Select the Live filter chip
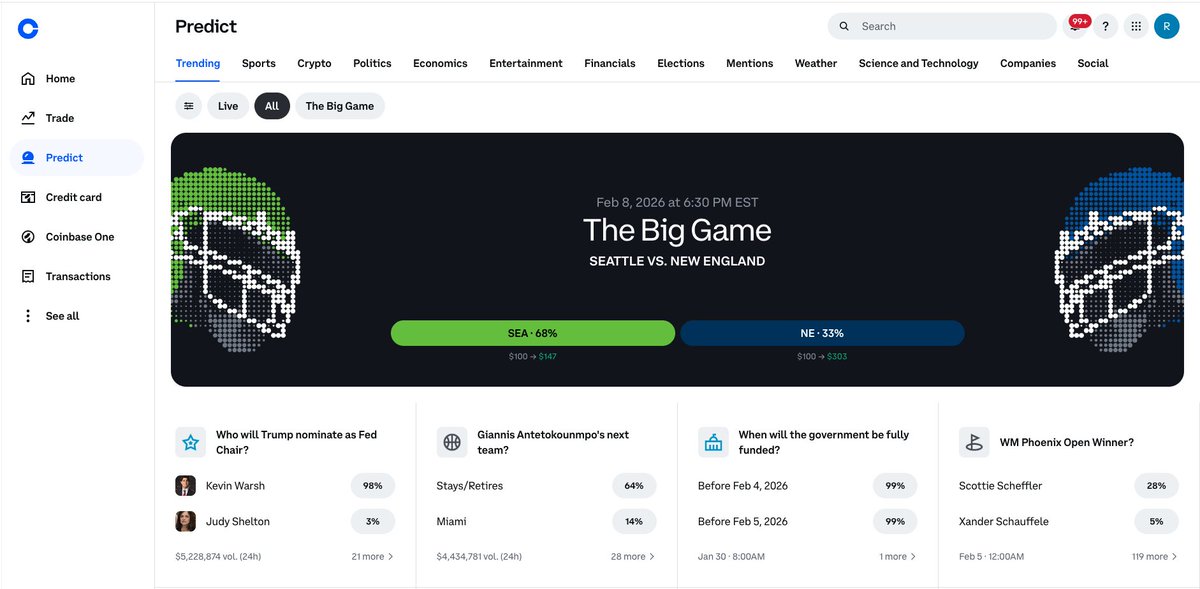1200x589 pixels. tap(228, 106)
